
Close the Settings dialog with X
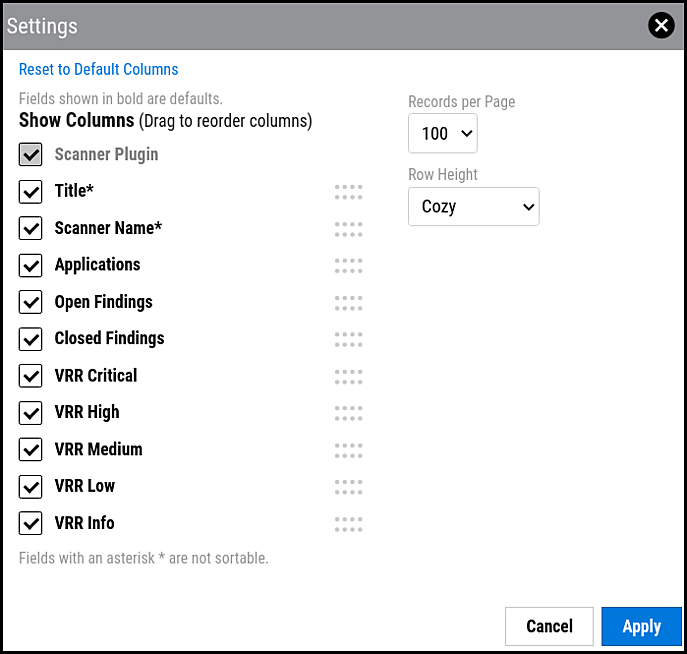coord(661,26)
